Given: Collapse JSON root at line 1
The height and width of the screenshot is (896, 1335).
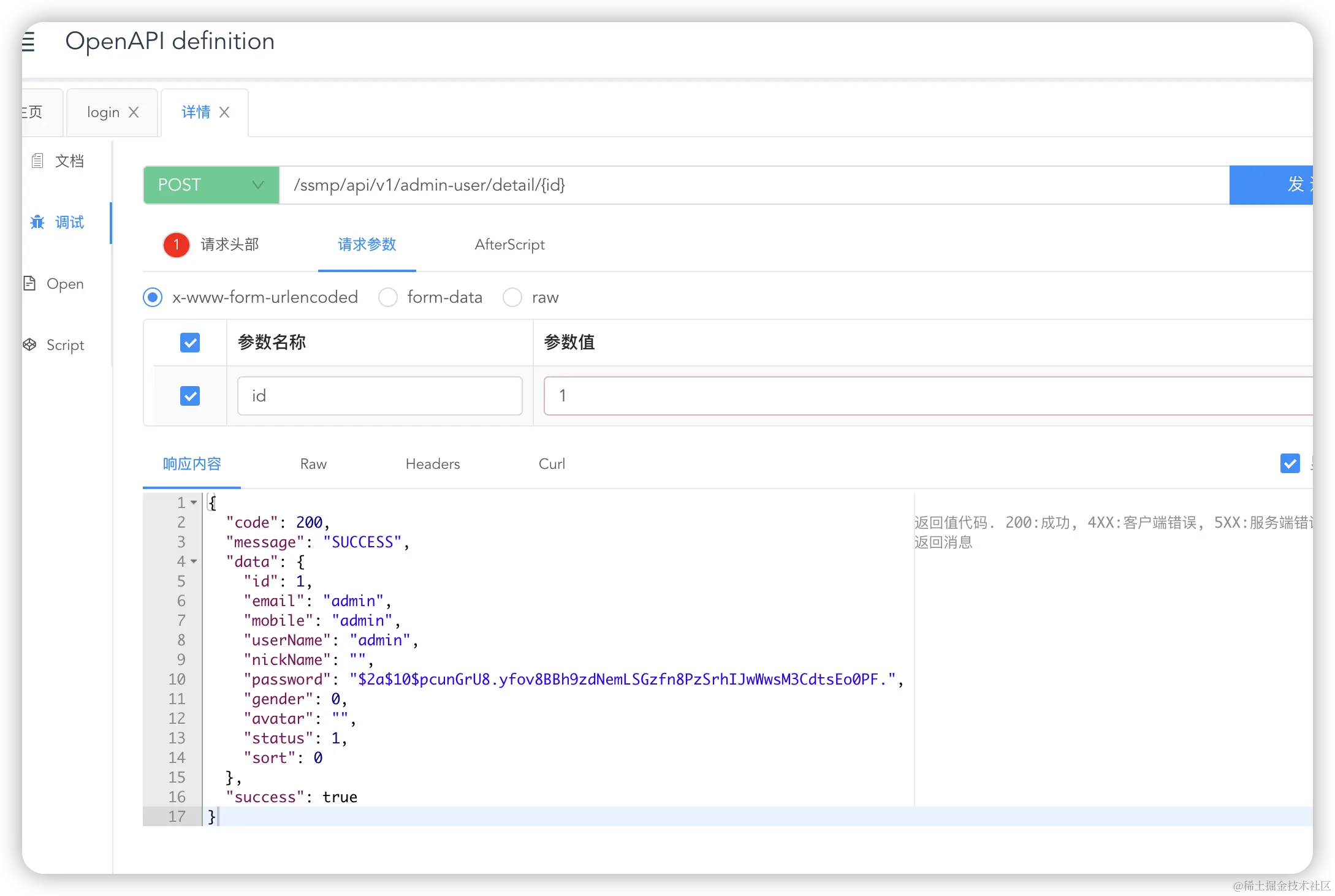Looking at the screenshot, I should pos(194,503).
